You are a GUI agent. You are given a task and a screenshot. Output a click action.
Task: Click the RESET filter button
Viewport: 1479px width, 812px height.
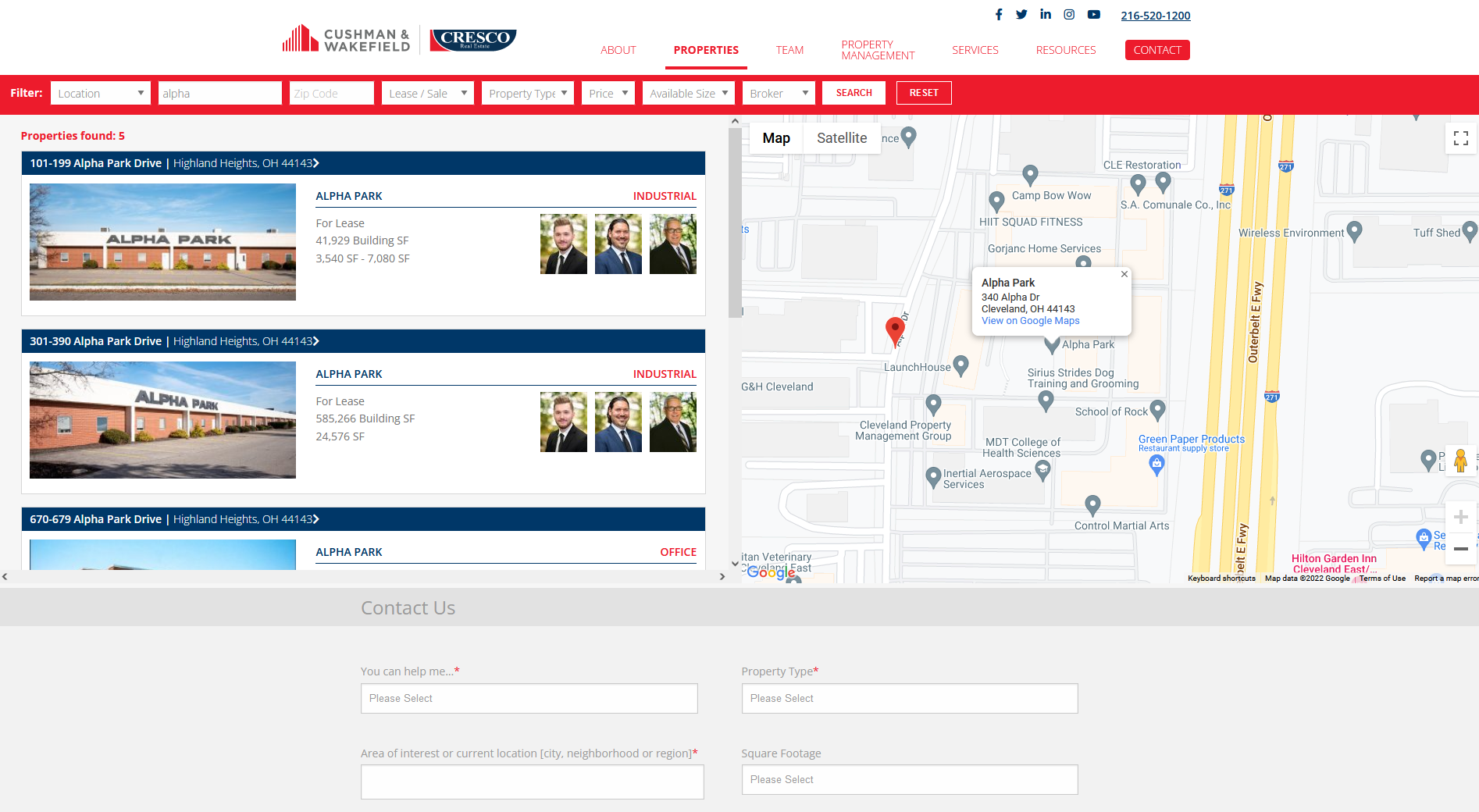tap(924, 93)
